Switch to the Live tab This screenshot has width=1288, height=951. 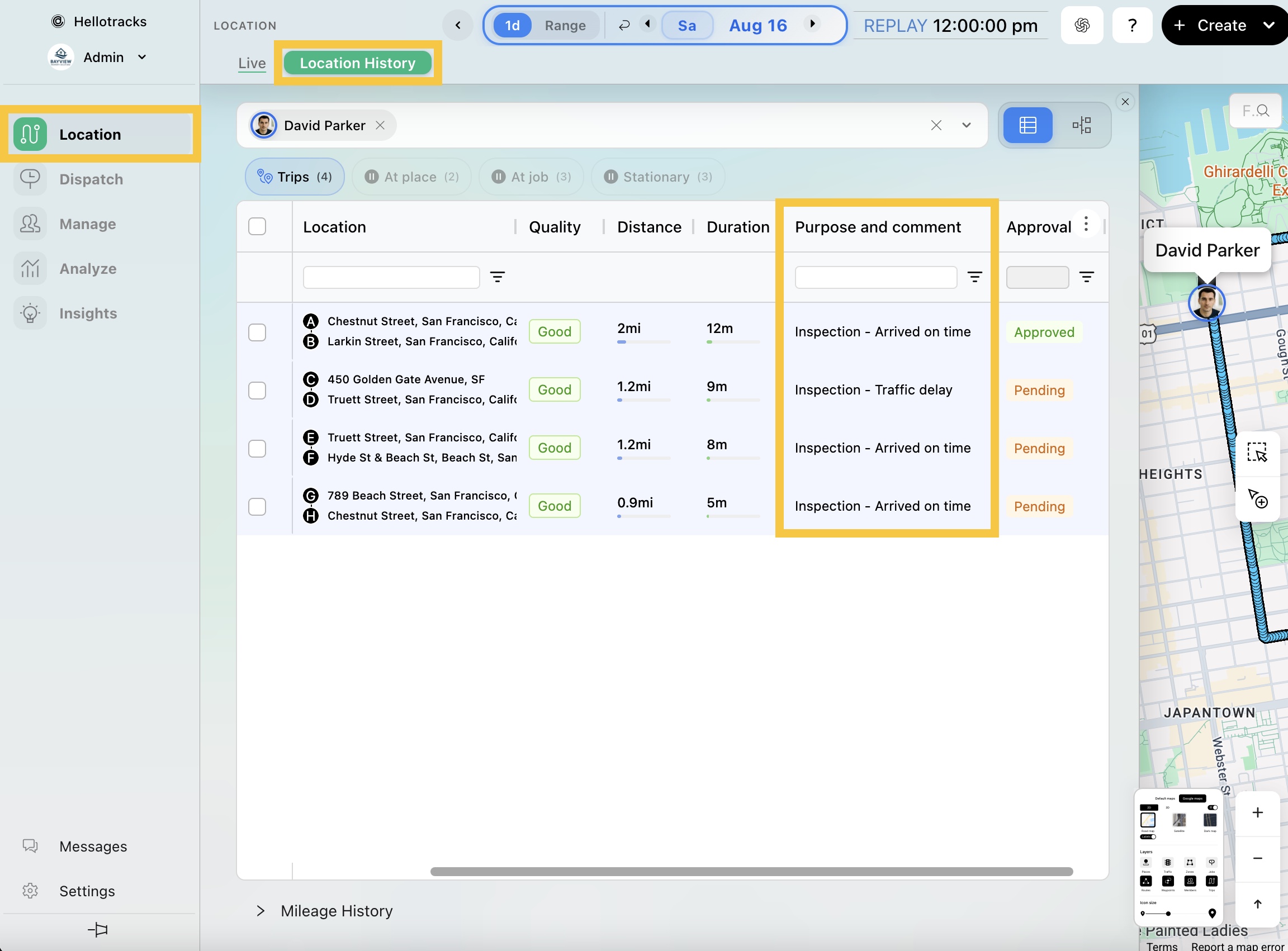tap(252, 63)
